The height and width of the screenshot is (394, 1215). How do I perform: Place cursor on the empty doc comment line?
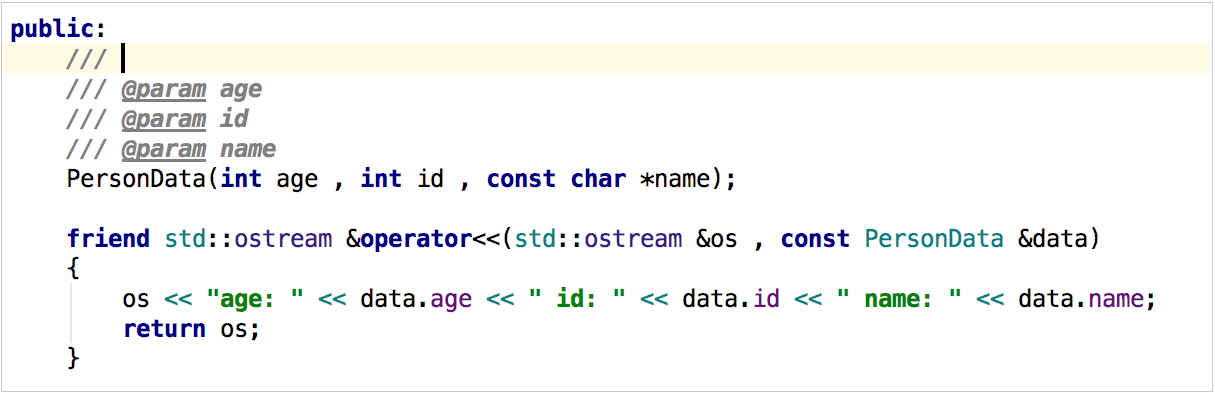[x=607, y=58]
